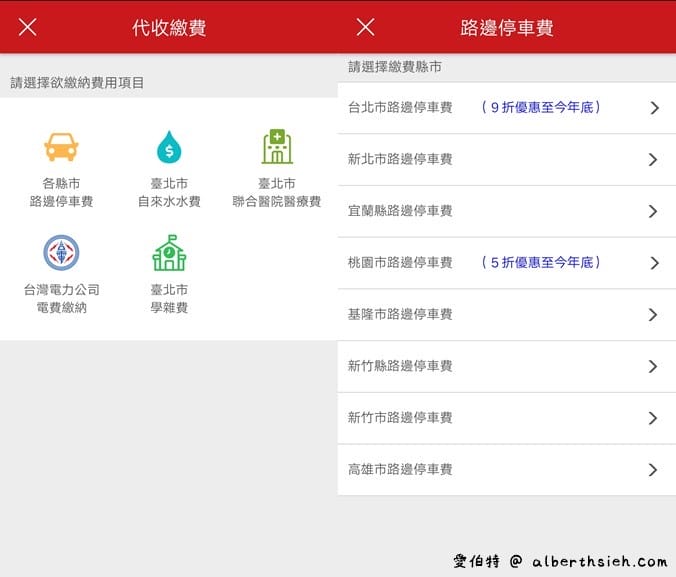Close the 代收繳費 screen with X

coord(28,28)
